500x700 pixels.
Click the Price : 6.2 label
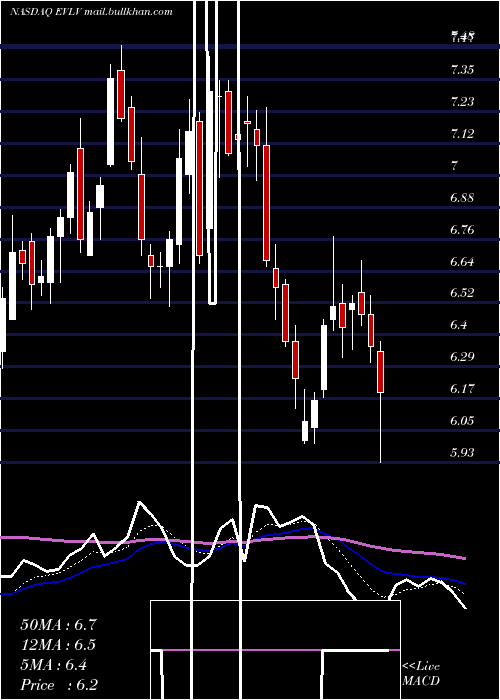tap(59, 685)
